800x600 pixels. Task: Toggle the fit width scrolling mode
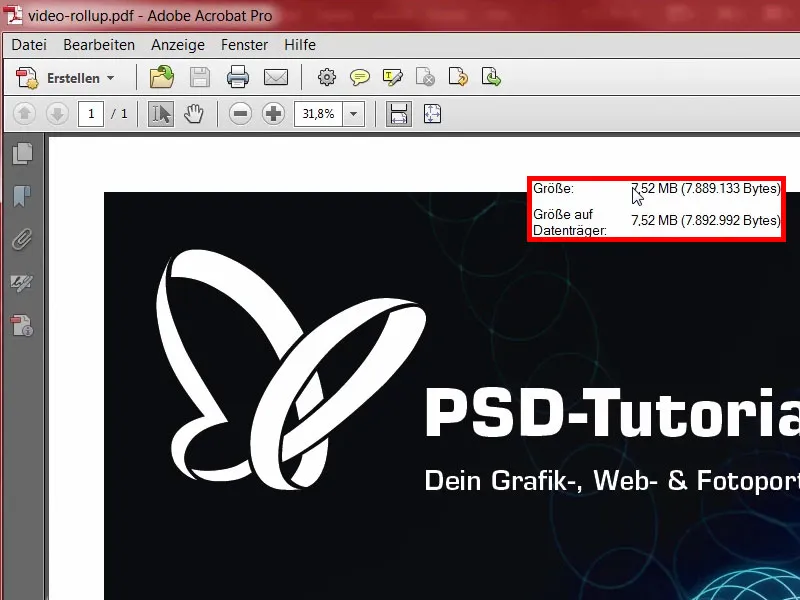point(398,114)
